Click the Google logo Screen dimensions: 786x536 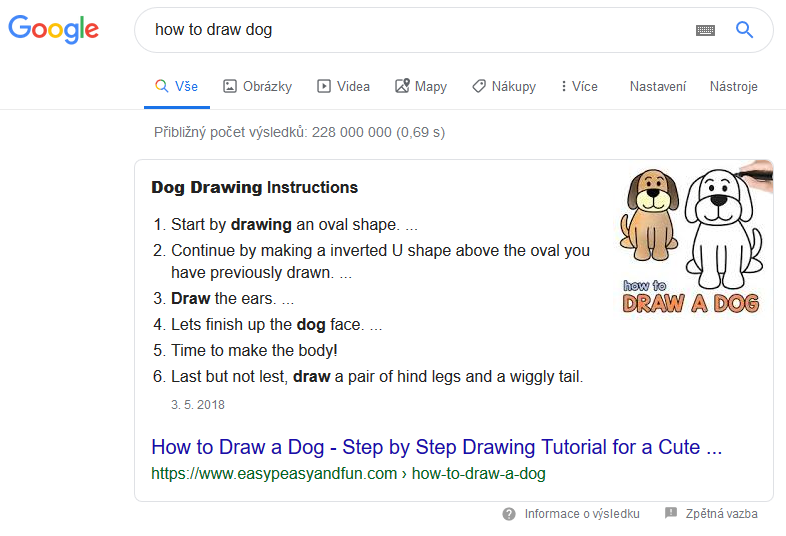pyautogui.click(x=54, y=29)
